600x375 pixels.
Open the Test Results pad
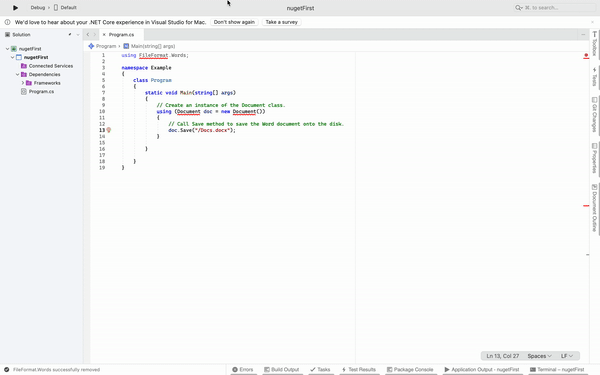tap(359, 370)
